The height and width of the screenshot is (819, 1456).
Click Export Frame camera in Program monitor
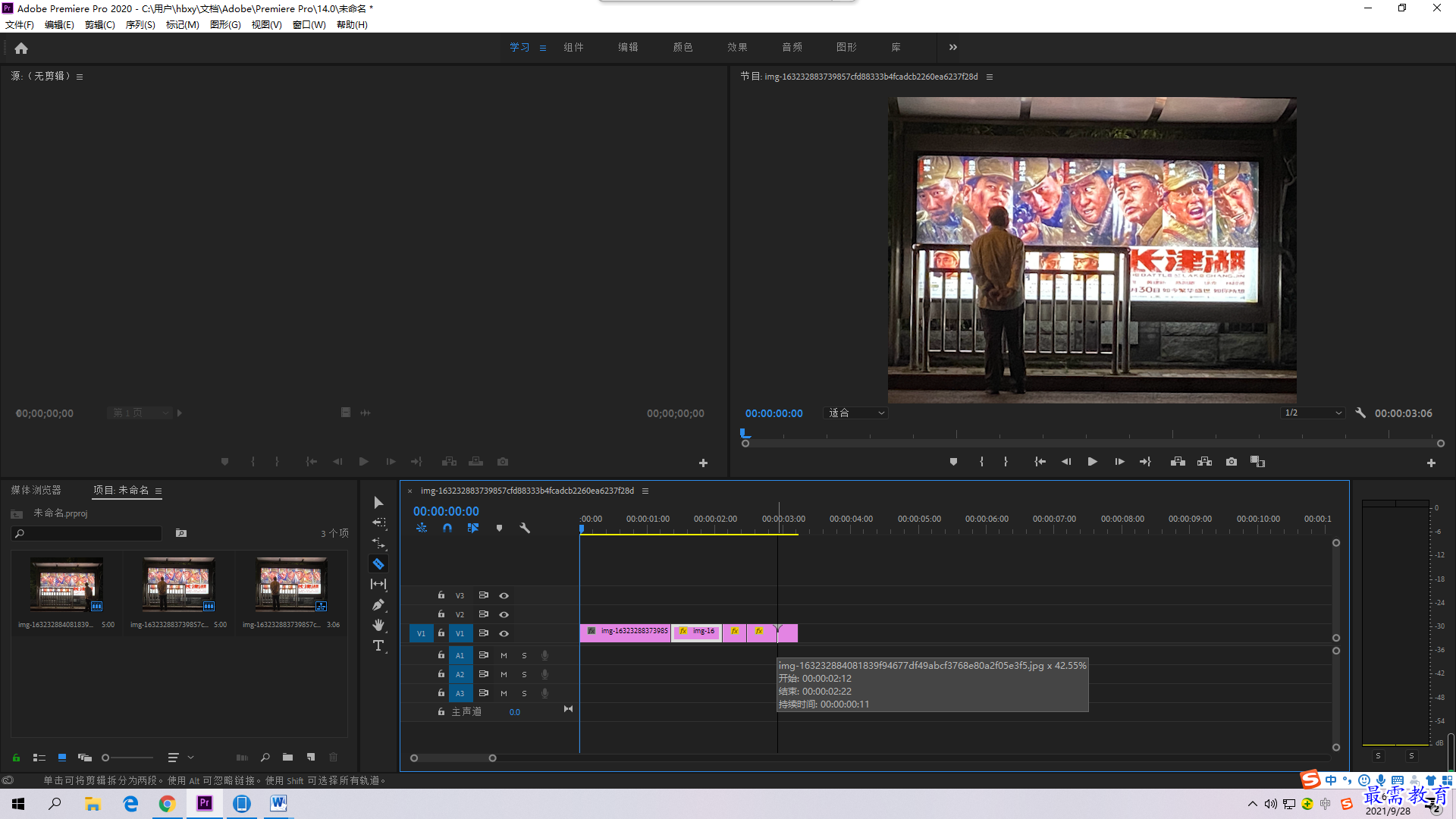pos(1232,462)
